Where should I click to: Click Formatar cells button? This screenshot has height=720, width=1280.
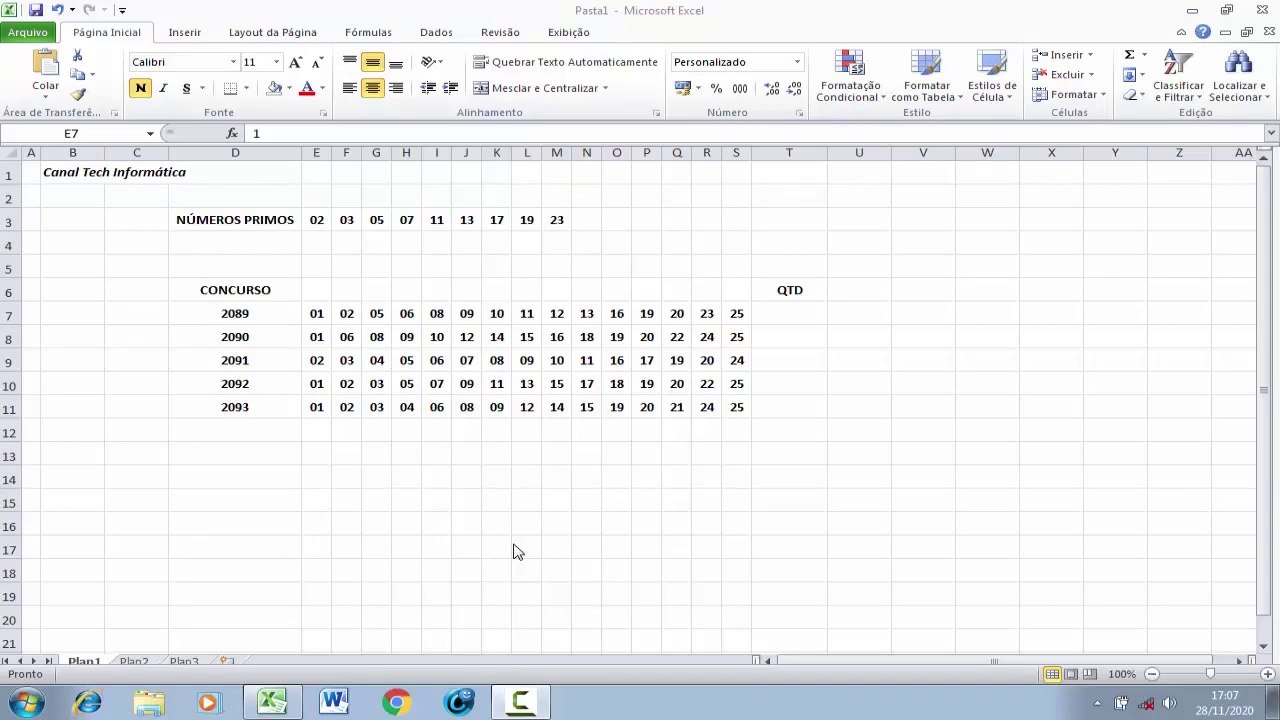point(1068,95)
